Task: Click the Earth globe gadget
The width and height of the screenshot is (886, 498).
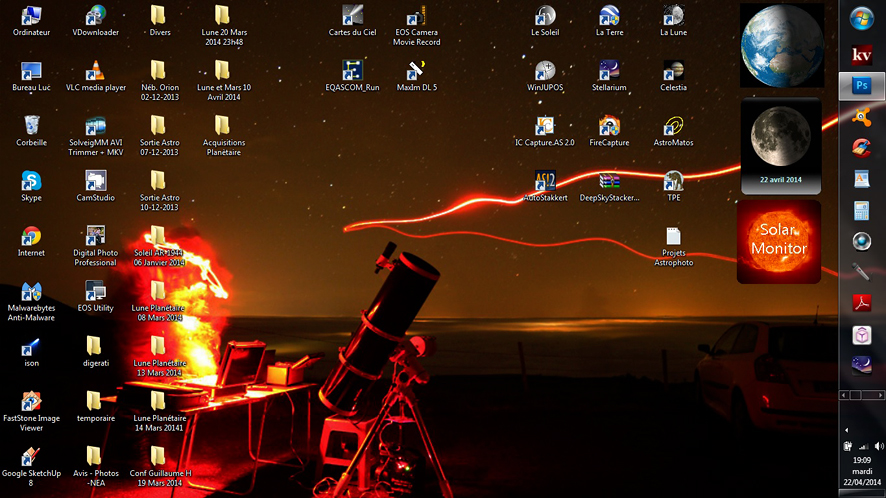Action: coord(781,45)
